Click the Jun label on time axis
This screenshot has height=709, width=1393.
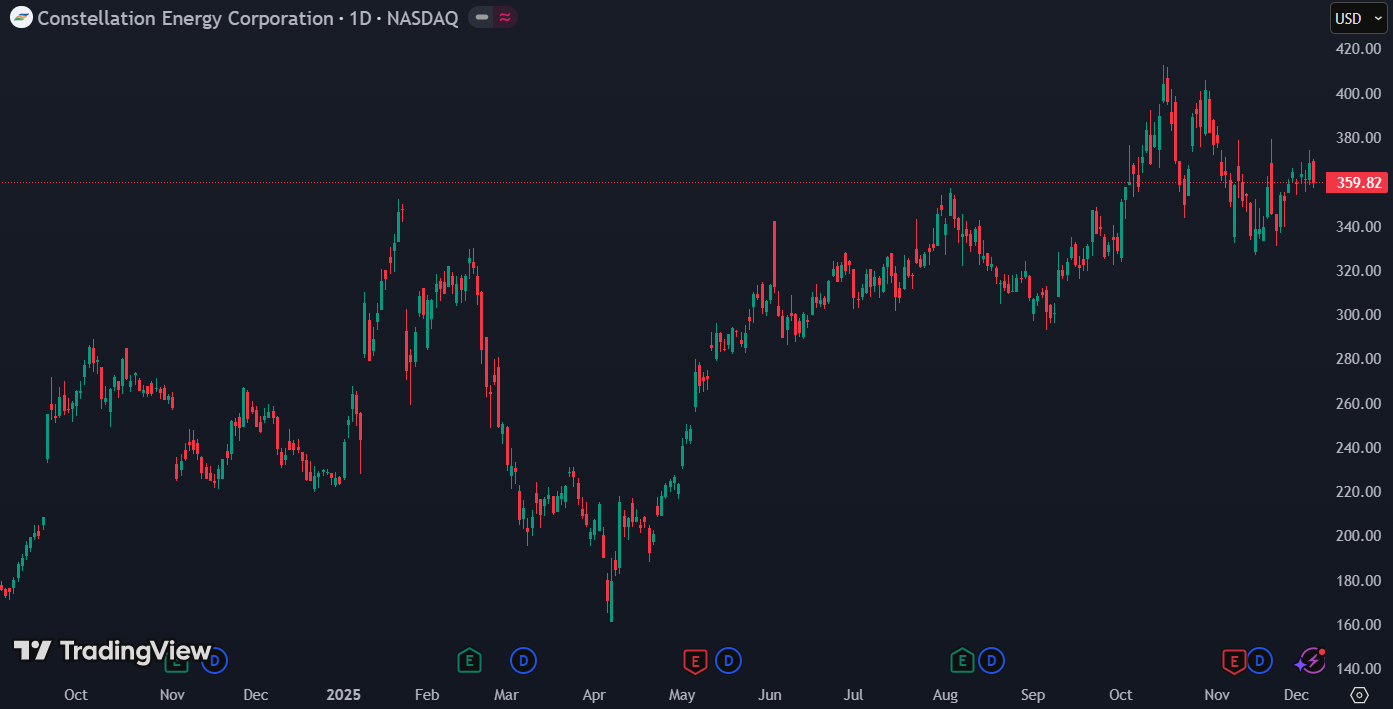pos(770,695)
